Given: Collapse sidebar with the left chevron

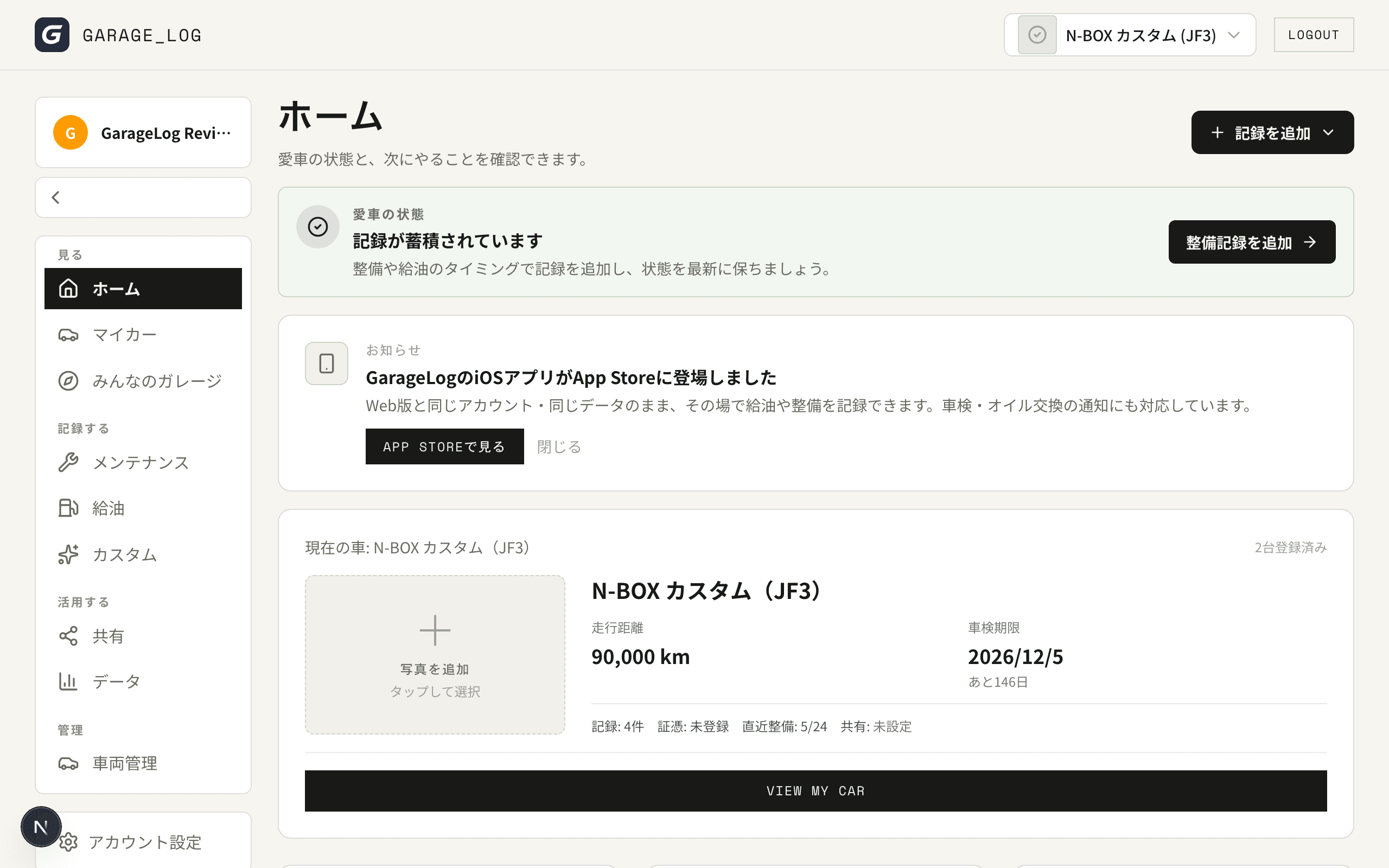Looking at the screenshot, I should (56, 197).
